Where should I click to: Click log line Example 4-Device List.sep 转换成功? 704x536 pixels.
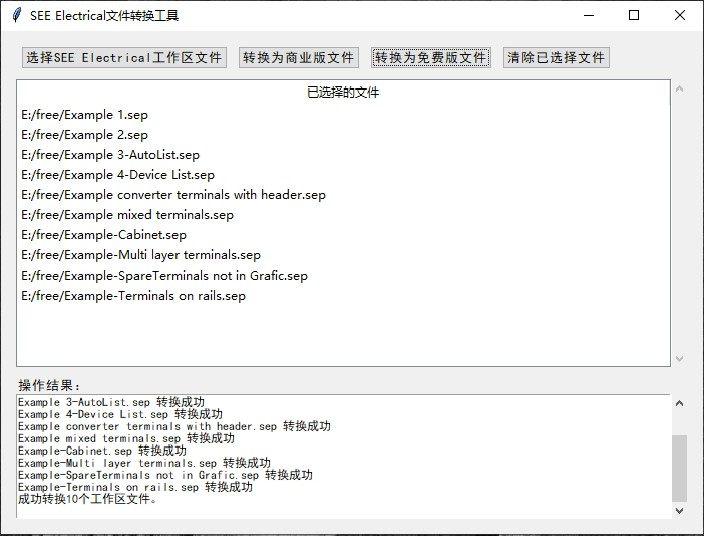click(120, 414)
